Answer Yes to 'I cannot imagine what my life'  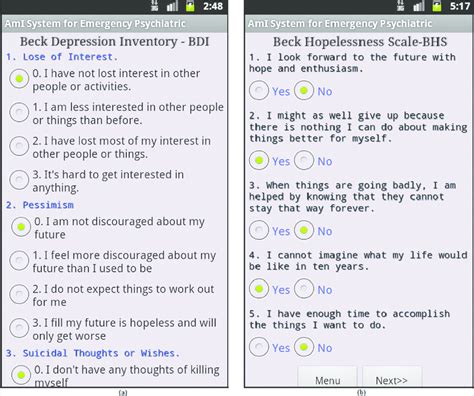pyautogui.click(x=259, y=289)
